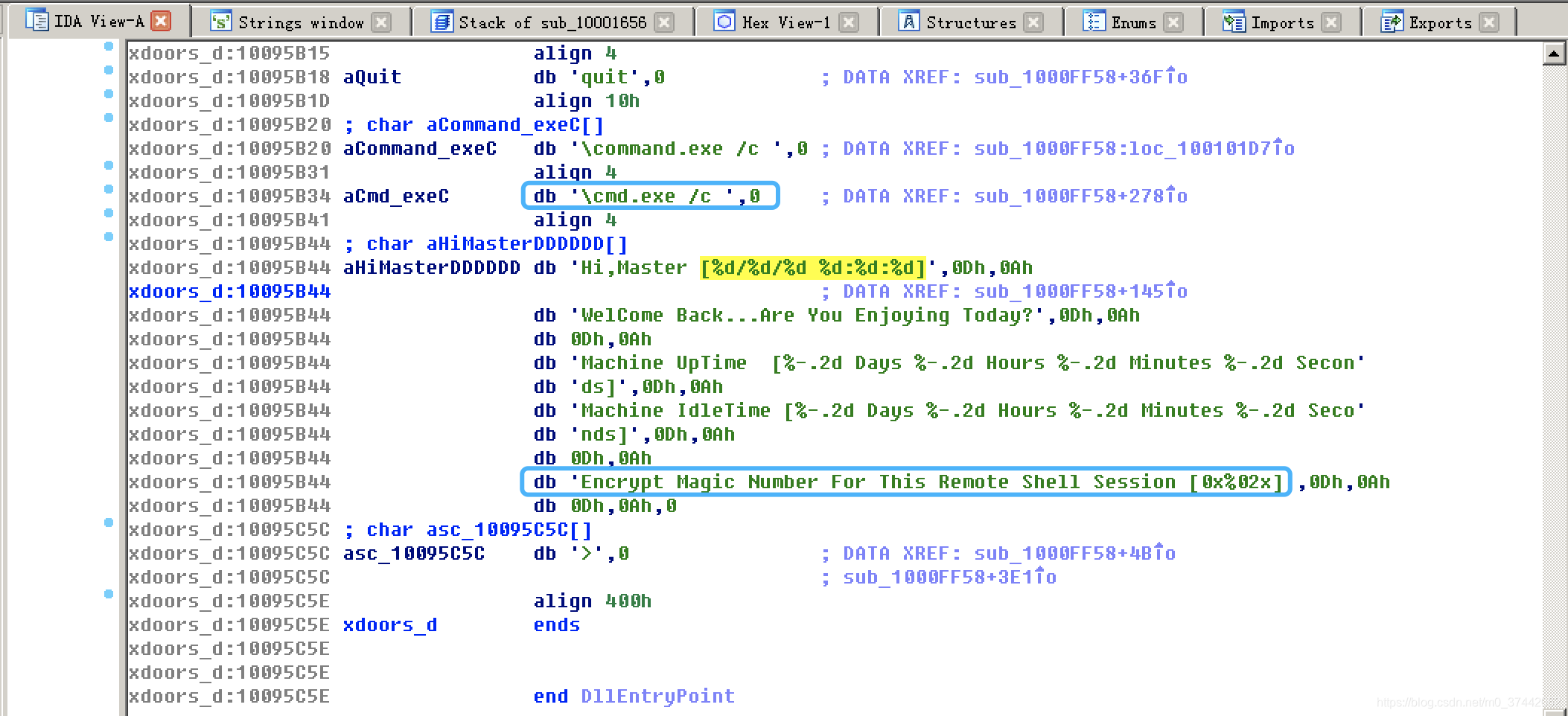Follow xref sub_1000FF58+145
Screen dimensions: 1568x716
(1080, 291)
